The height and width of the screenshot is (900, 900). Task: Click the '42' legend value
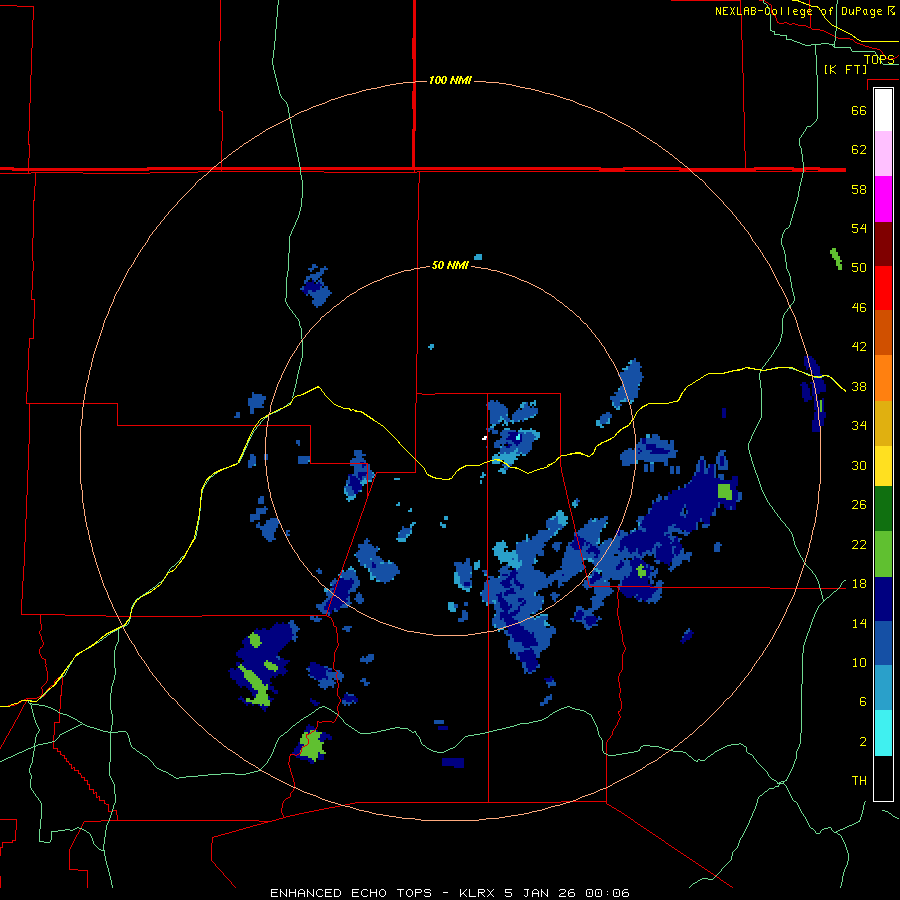point(859,347)
